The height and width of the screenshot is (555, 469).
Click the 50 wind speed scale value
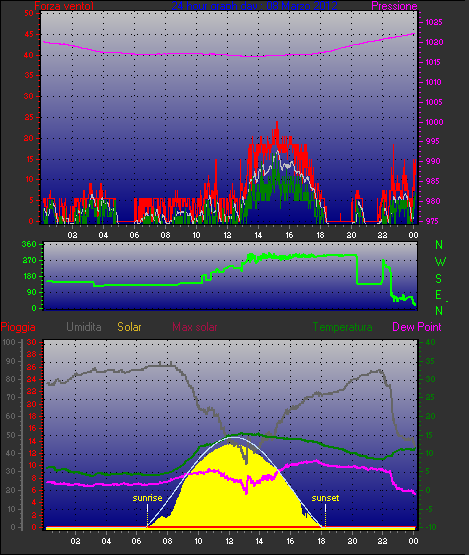point(29,13)
